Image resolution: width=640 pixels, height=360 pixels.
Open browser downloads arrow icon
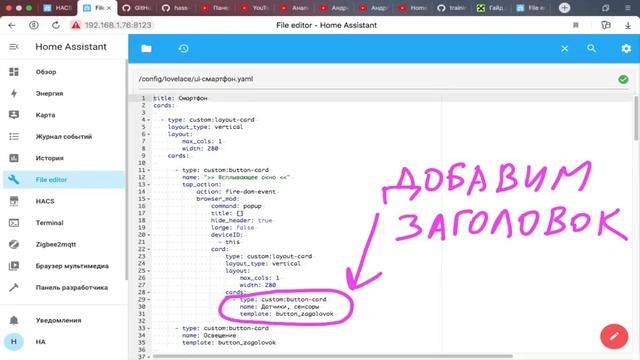click(628, 25)
